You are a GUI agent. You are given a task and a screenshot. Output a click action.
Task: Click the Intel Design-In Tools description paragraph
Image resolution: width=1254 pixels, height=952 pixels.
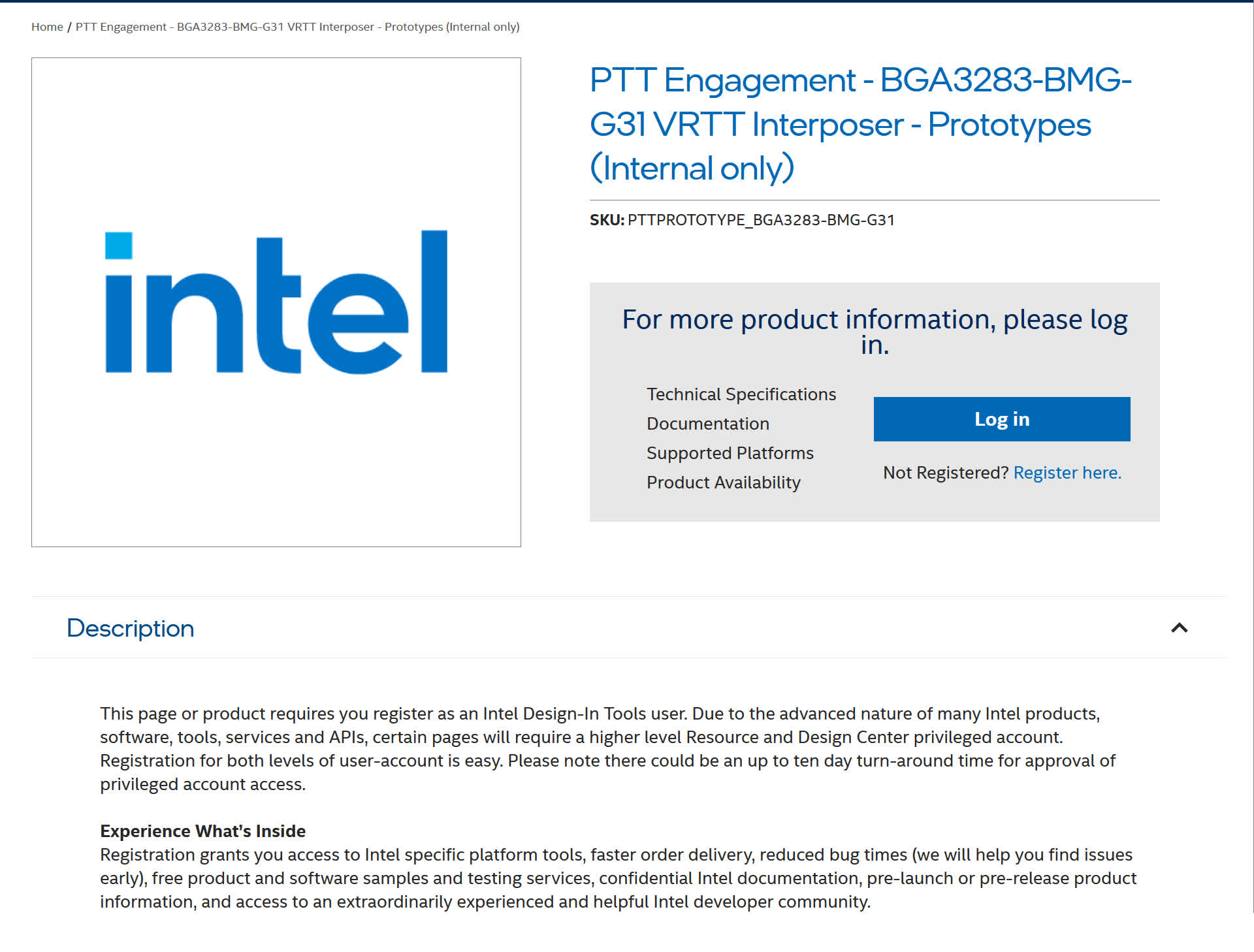click(607, 749)
